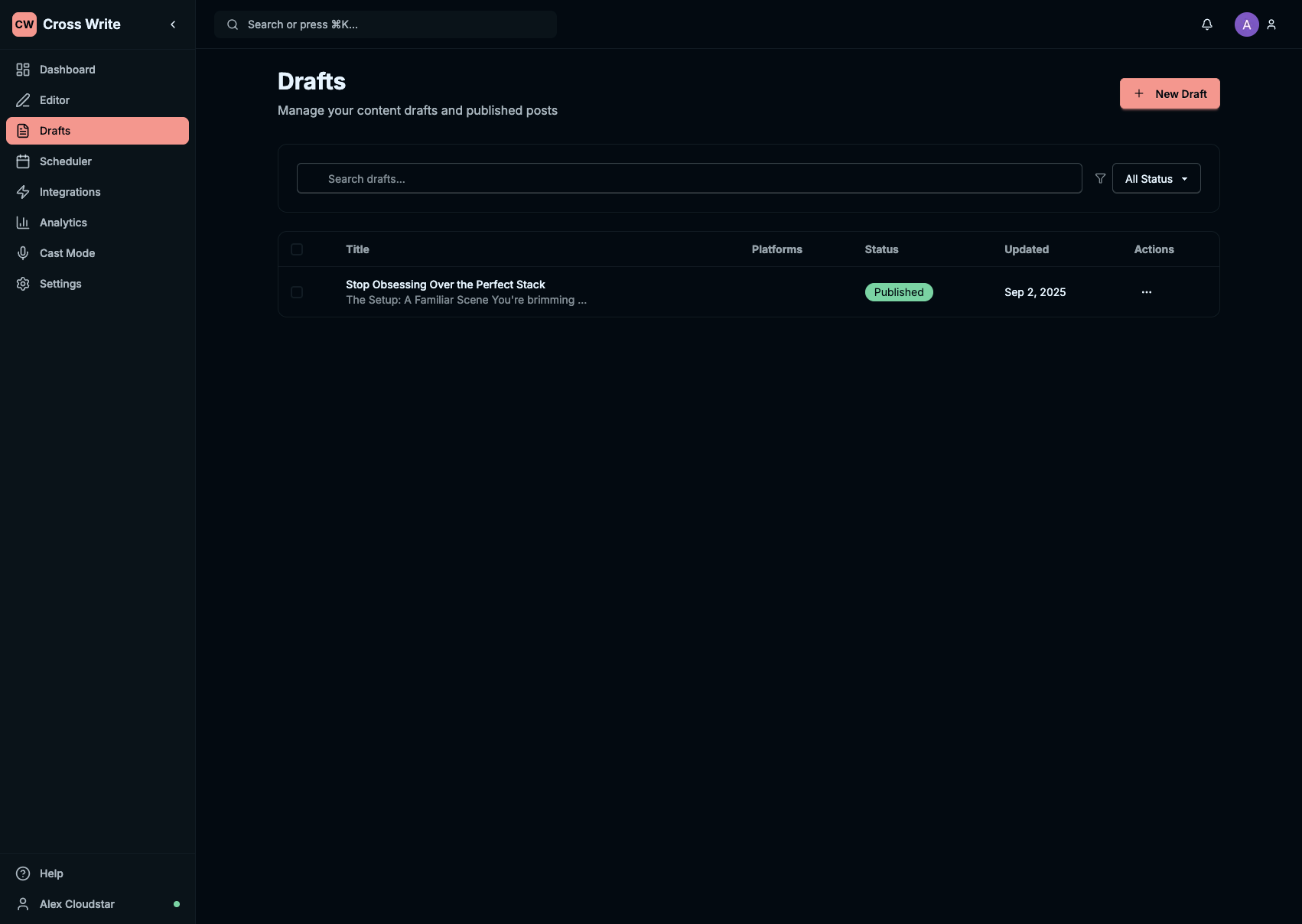Check the box for Perfect Stack post
The height and width of the screenshot is (924, 1302).
point(297,292)
